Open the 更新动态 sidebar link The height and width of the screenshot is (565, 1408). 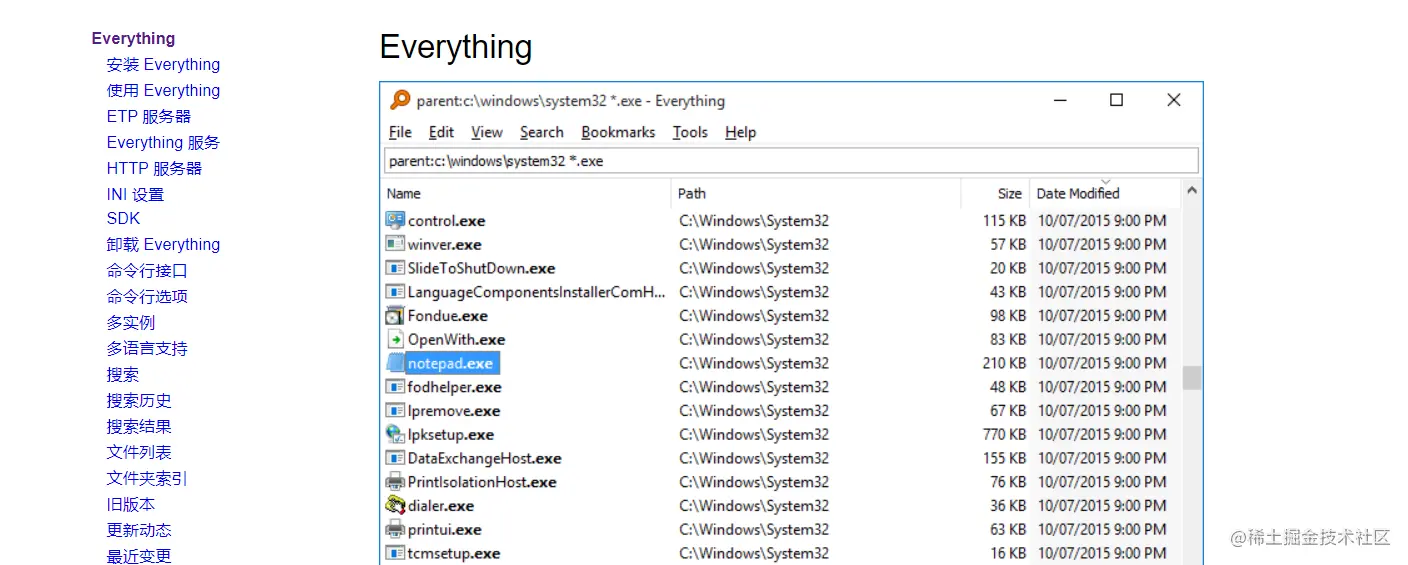point(139,531)
